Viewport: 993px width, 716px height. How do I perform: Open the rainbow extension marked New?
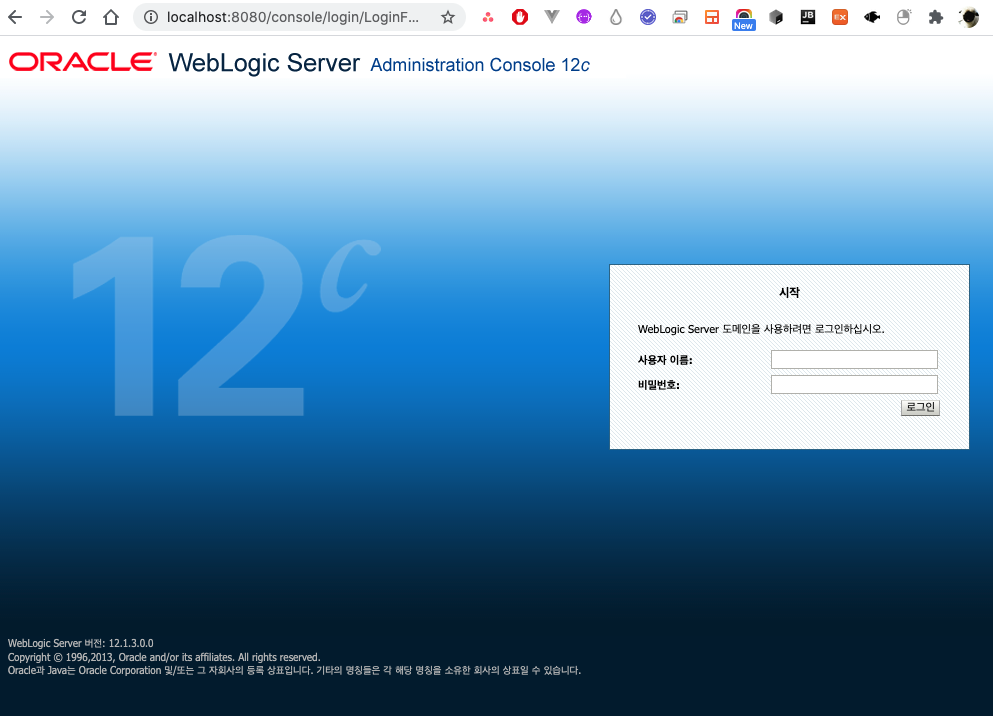pos(743,19)
